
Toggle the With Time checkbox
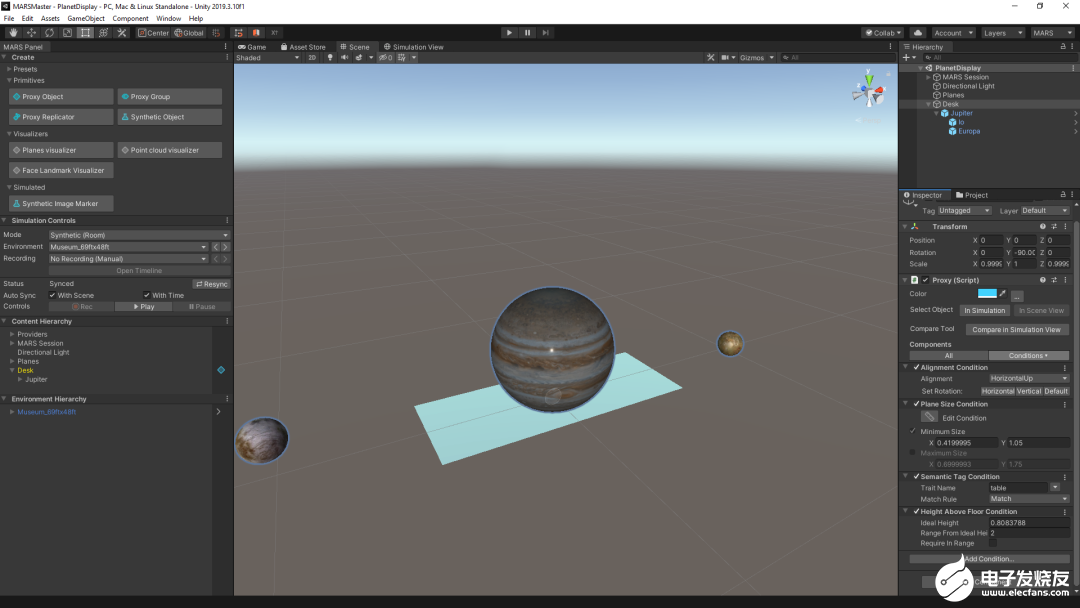pyautogui.click(x=147, y=296)
